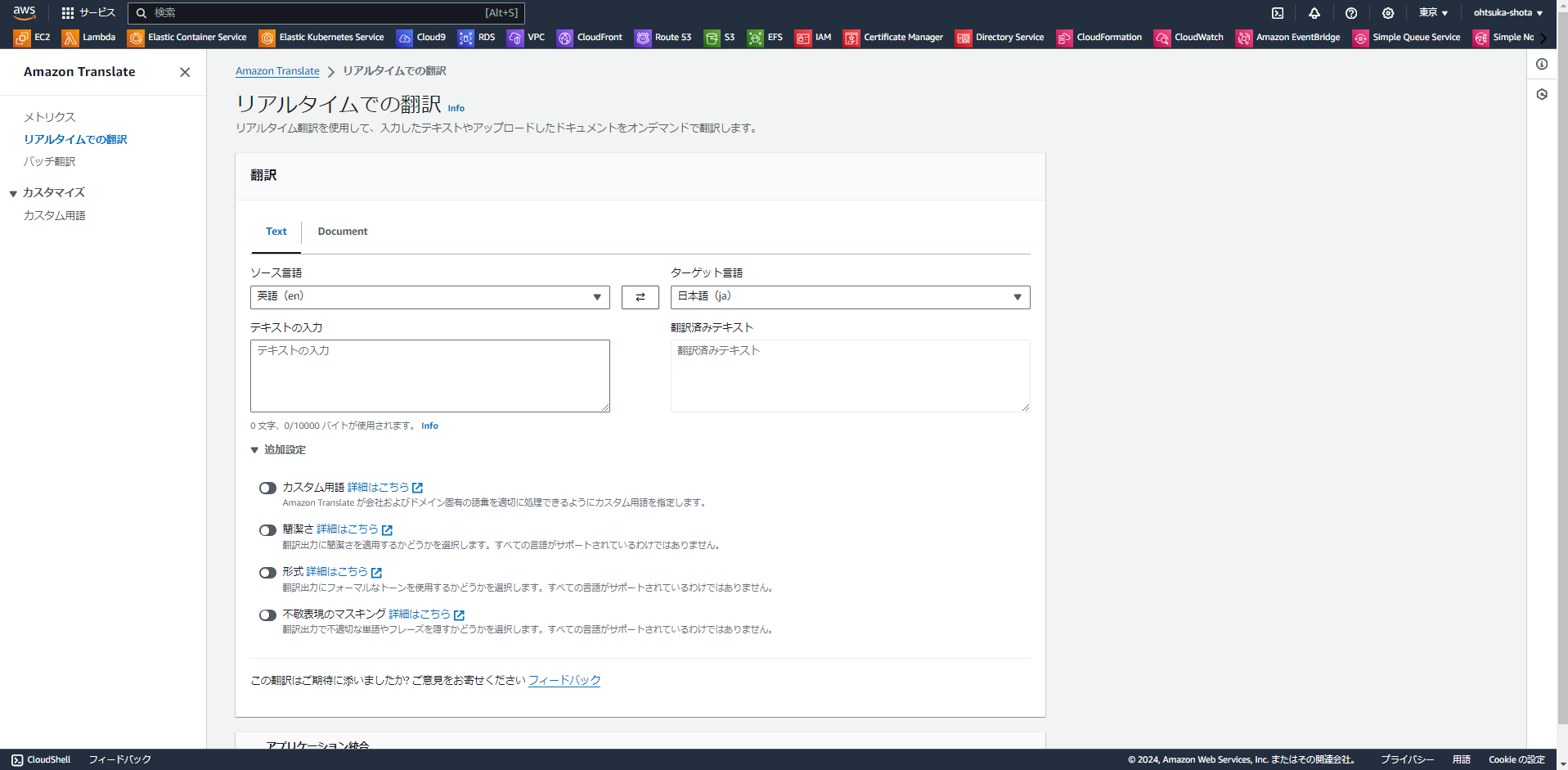
Task: Open the Amazon EventBridge shortcut
Action: point(1288,38)
